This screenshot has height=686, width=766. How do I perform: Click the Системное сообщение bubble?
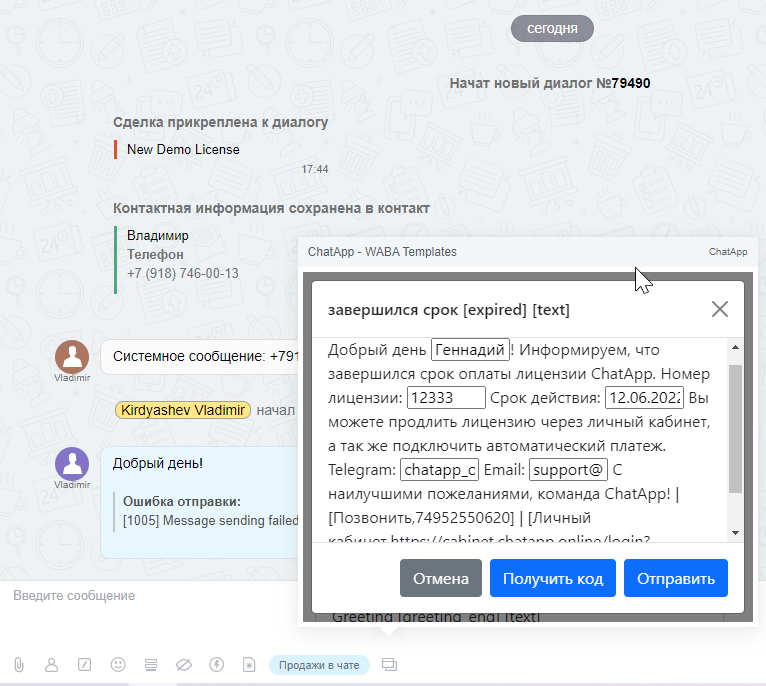(x=200, y=356)
